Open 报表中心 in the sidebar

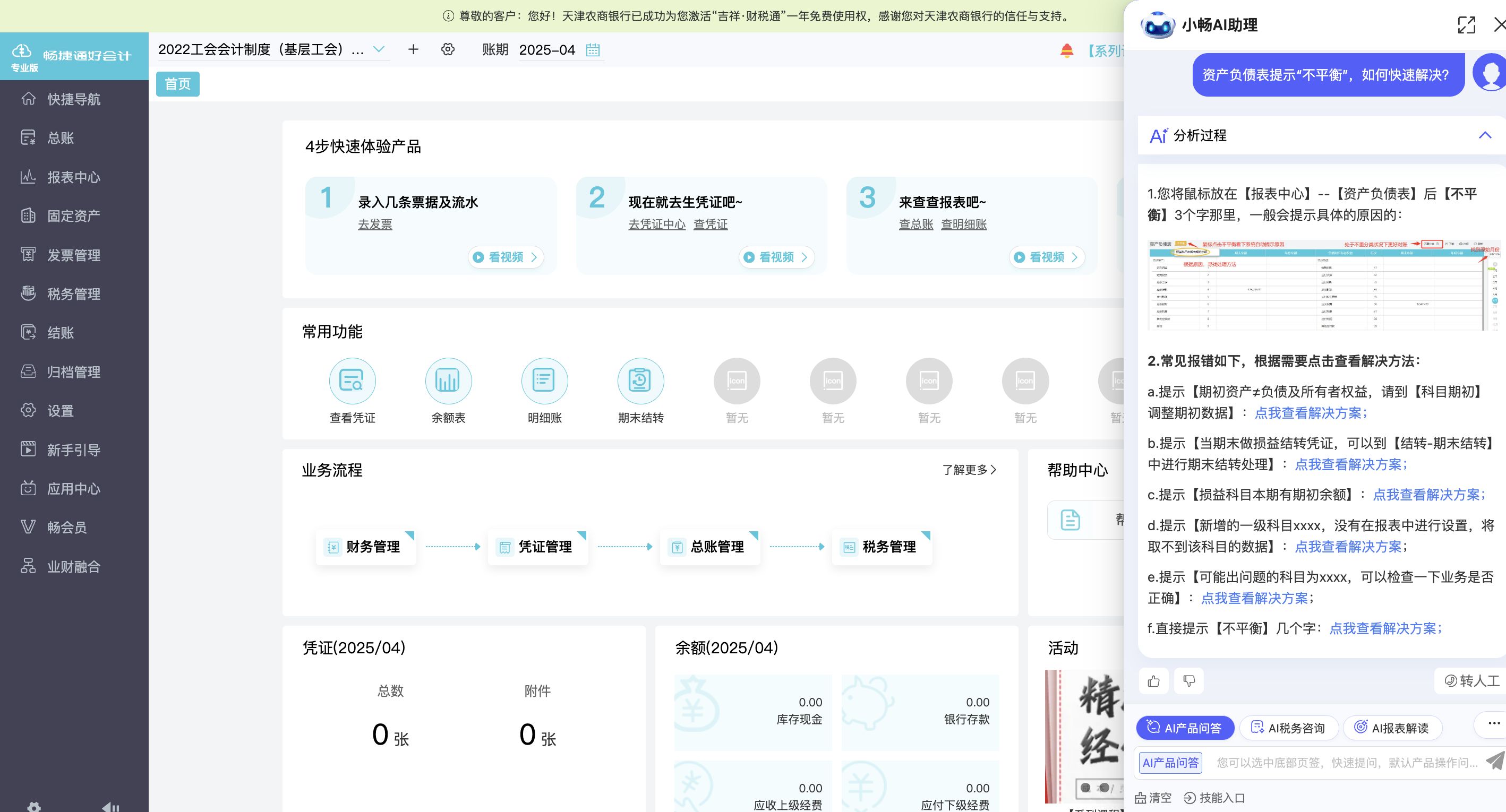pyautogui.click(x=73, y=177)
